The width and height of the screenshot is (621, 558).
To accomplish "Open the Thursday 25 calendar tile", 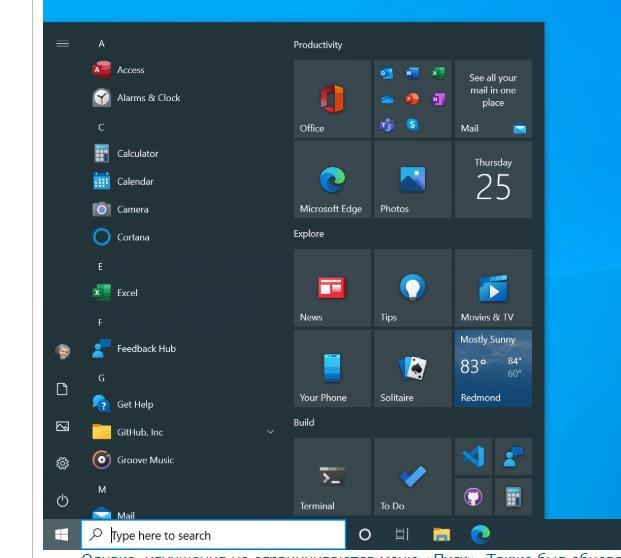I will tap(493, 180).
